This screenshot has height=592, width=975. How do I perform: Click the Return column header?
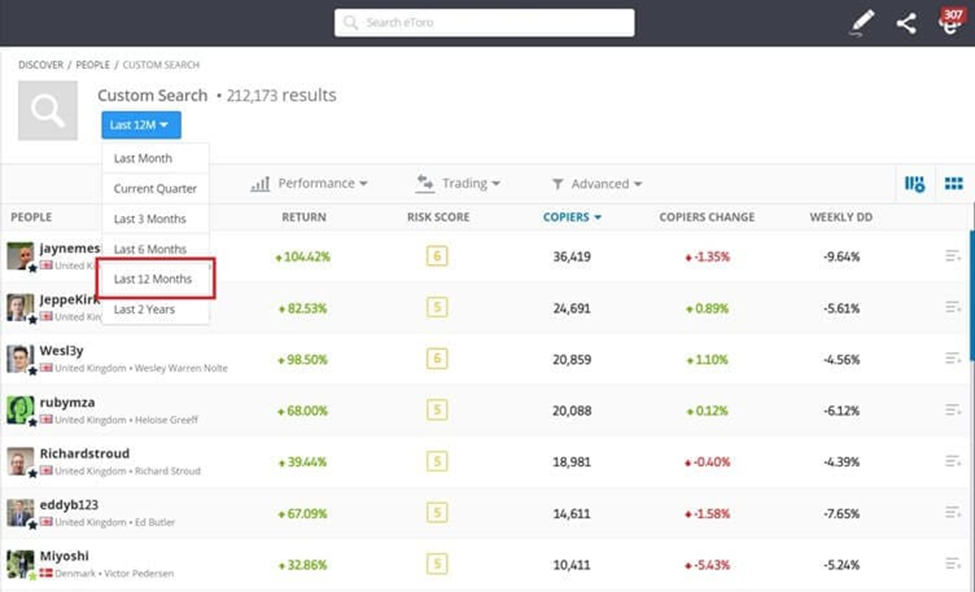pos(304,217)
